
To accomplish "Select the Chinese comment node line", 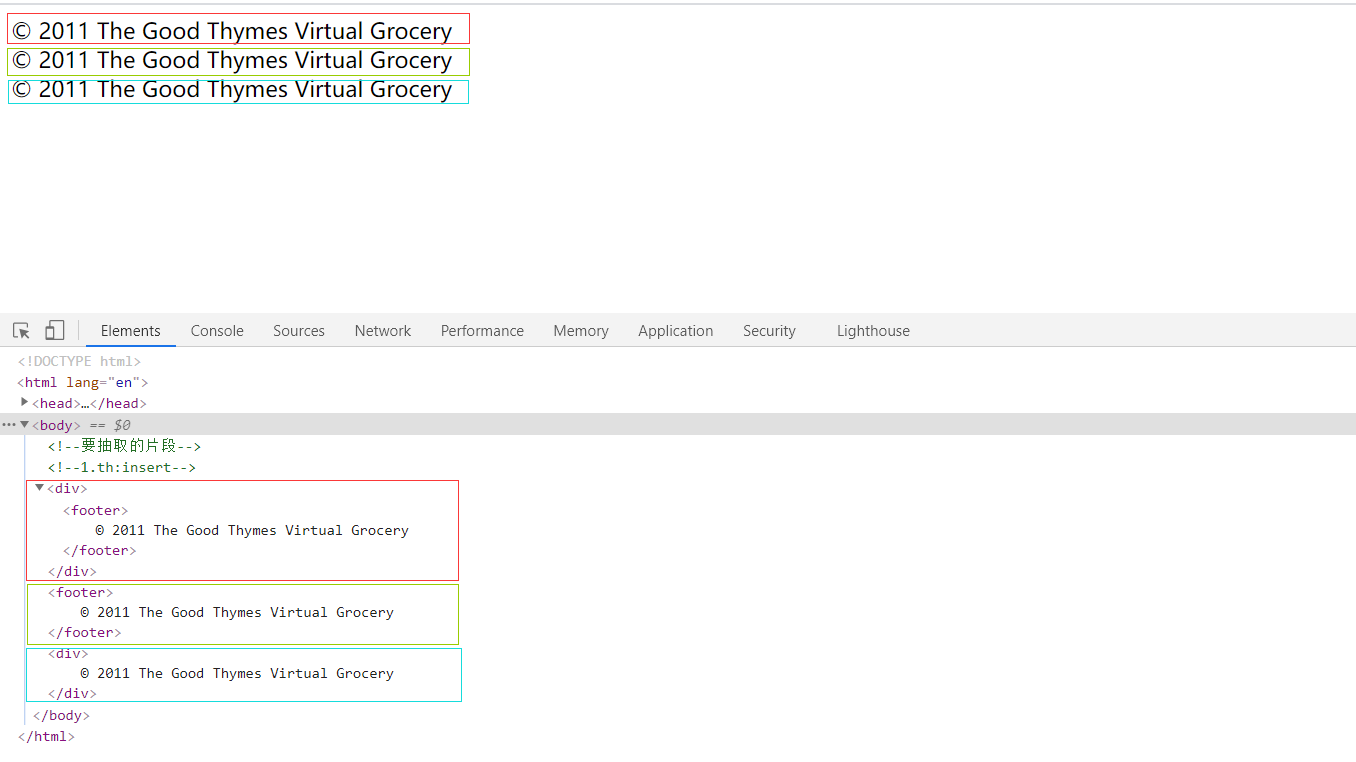I will 124,446.
